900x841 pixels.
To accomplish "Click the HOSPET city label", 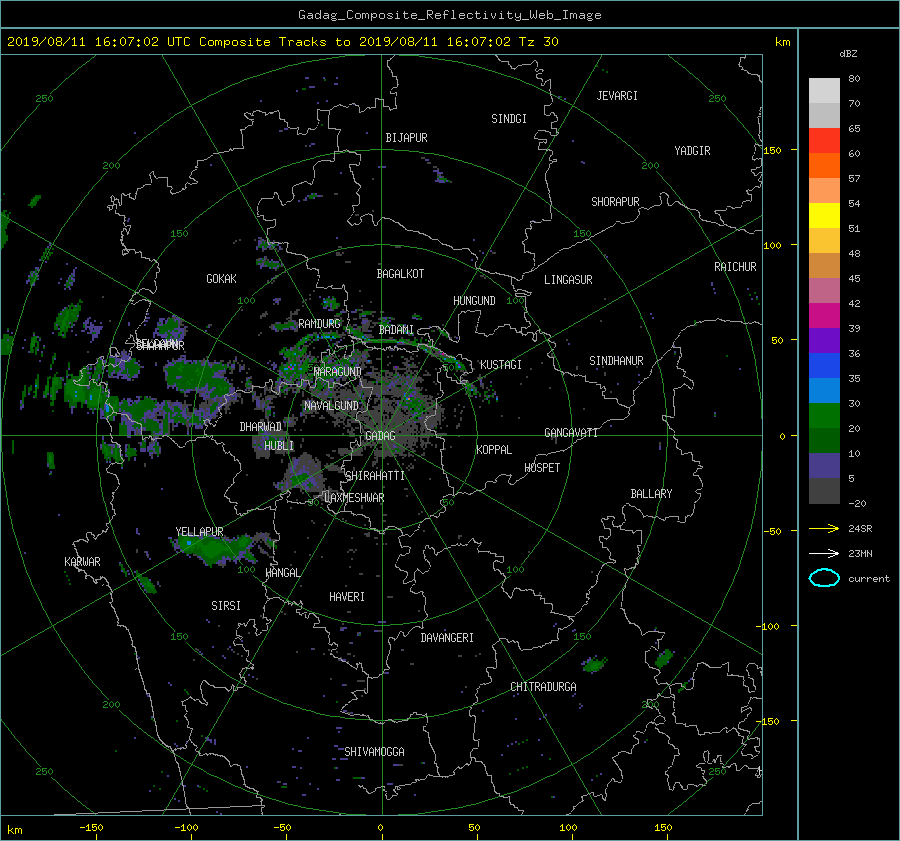I will tap(542, 468).
